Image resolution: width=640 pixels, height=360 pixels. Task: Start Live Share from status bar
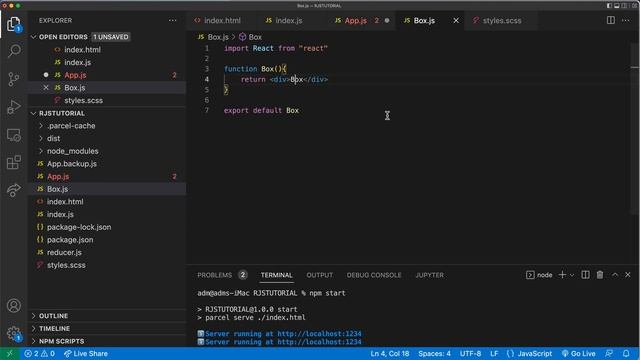pyautogui.click(x=86, y=354)
